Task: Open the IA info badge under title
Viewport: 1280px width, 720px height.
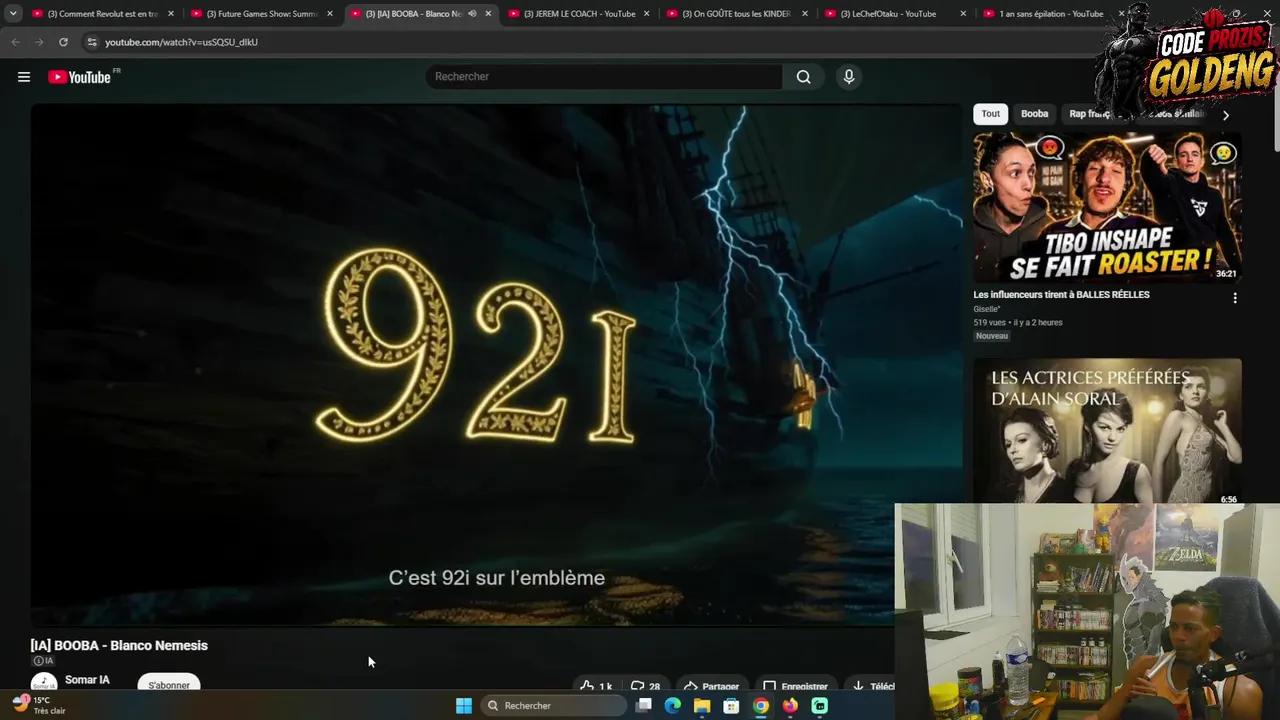Action: pos(43,661)
